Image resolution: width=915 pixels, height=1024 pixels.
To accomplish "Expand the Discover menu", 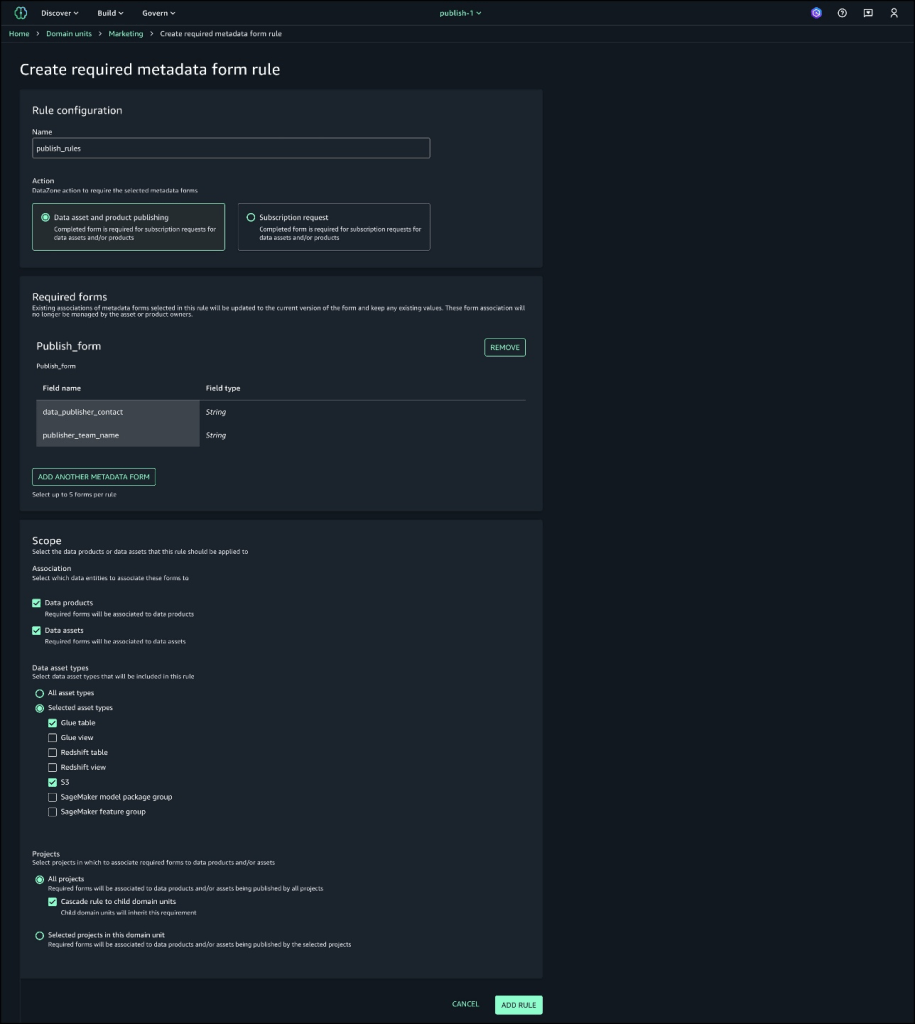I will coord(60,13).
